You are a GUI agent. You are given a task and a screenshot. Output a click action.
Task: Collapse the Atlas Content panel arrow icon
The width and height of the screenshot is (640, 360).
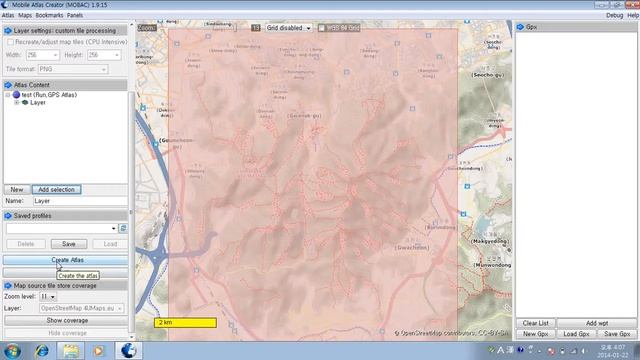[8, 85]
